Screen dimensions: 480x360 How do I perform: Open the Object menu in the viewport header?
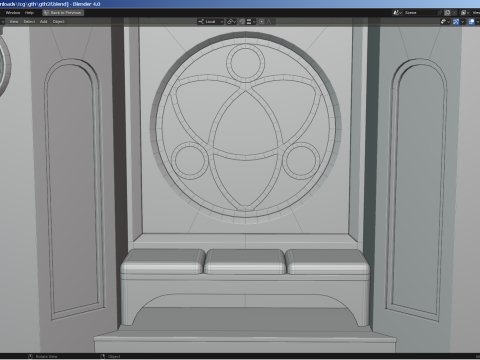click(x=58, y=22)
